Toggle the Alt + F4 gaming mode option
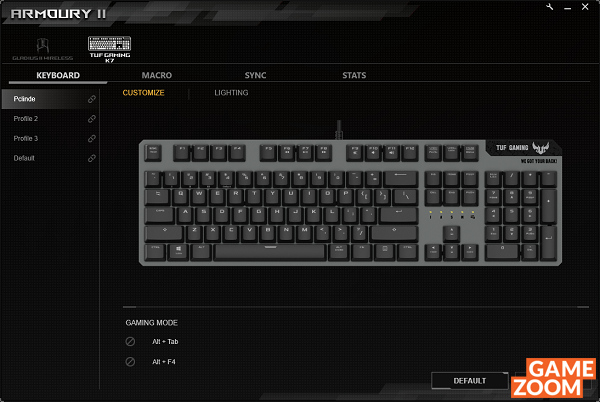The width and height of the screenshot is (600, 402). tap(130, 361)
